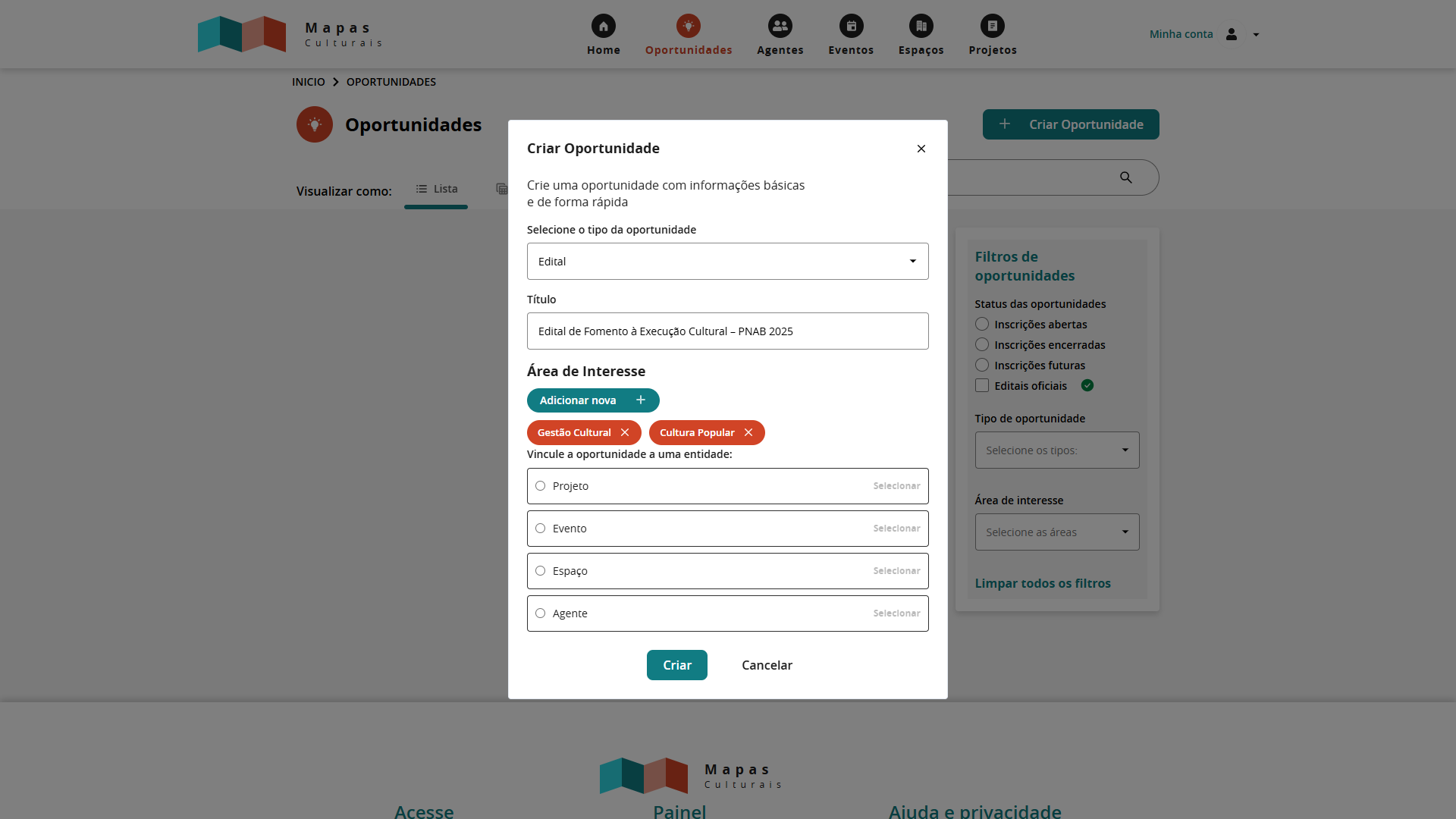Screen dimensions: 1456x819
Task: Open the Selecione os tipos dropdown
Action: coord(1056,450)
